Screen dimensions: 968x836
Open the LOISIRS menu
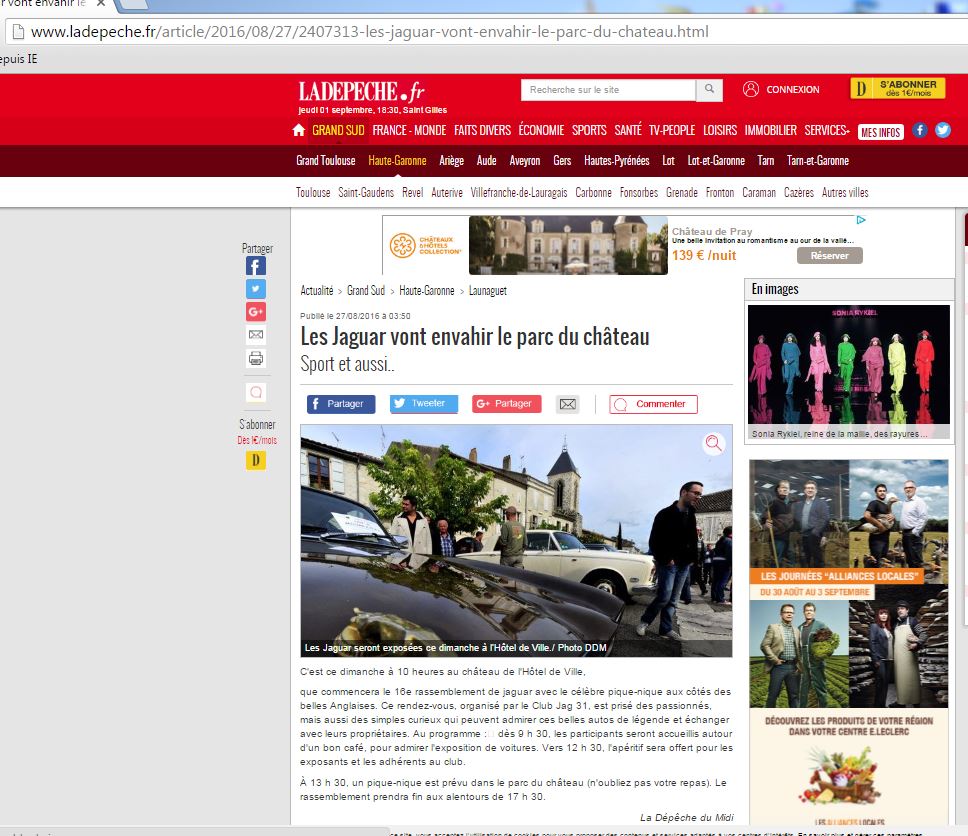pos(720,130)
